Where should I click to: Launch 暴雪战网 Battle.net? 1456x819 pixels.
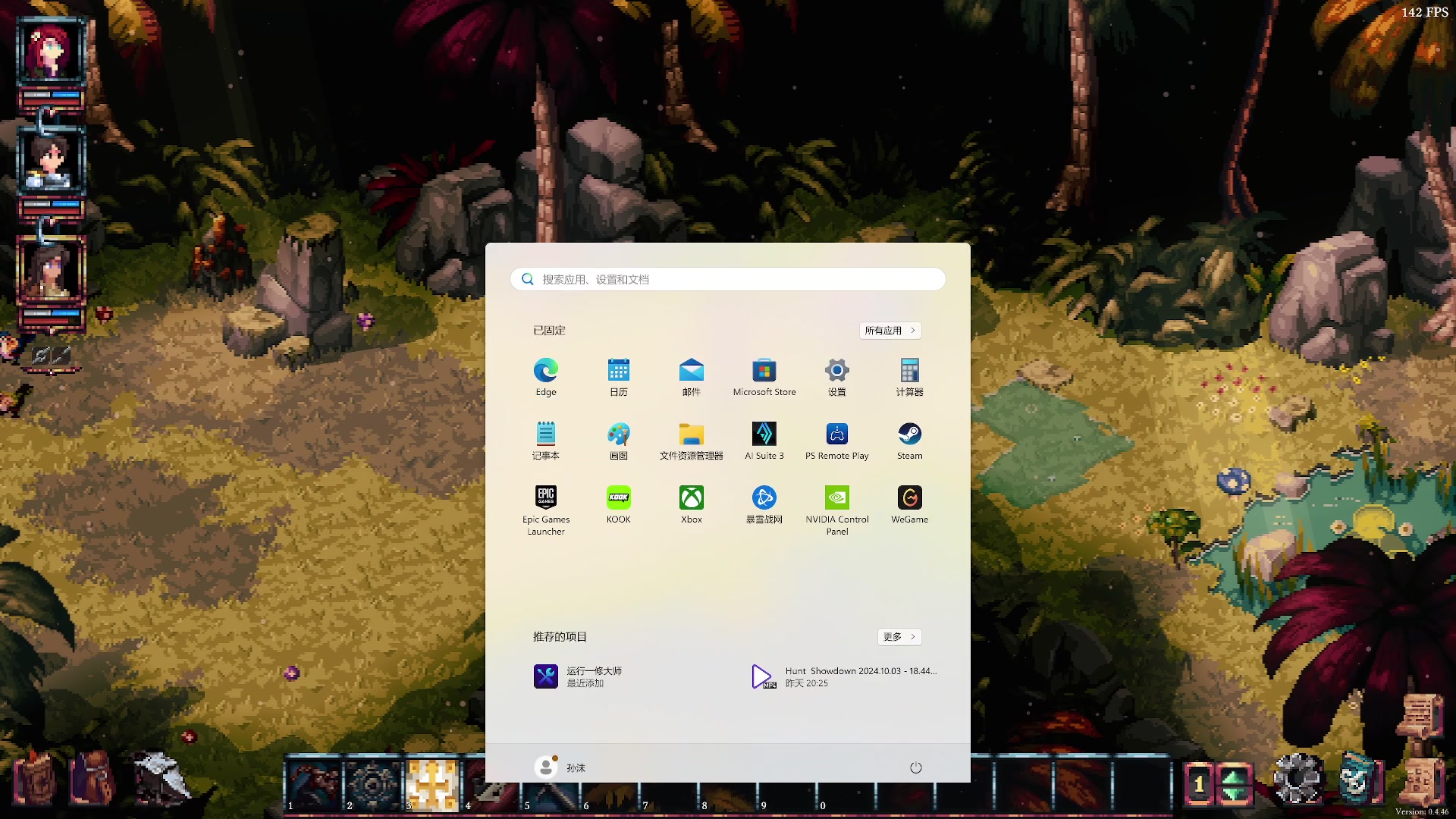click(x=764, y=504)
